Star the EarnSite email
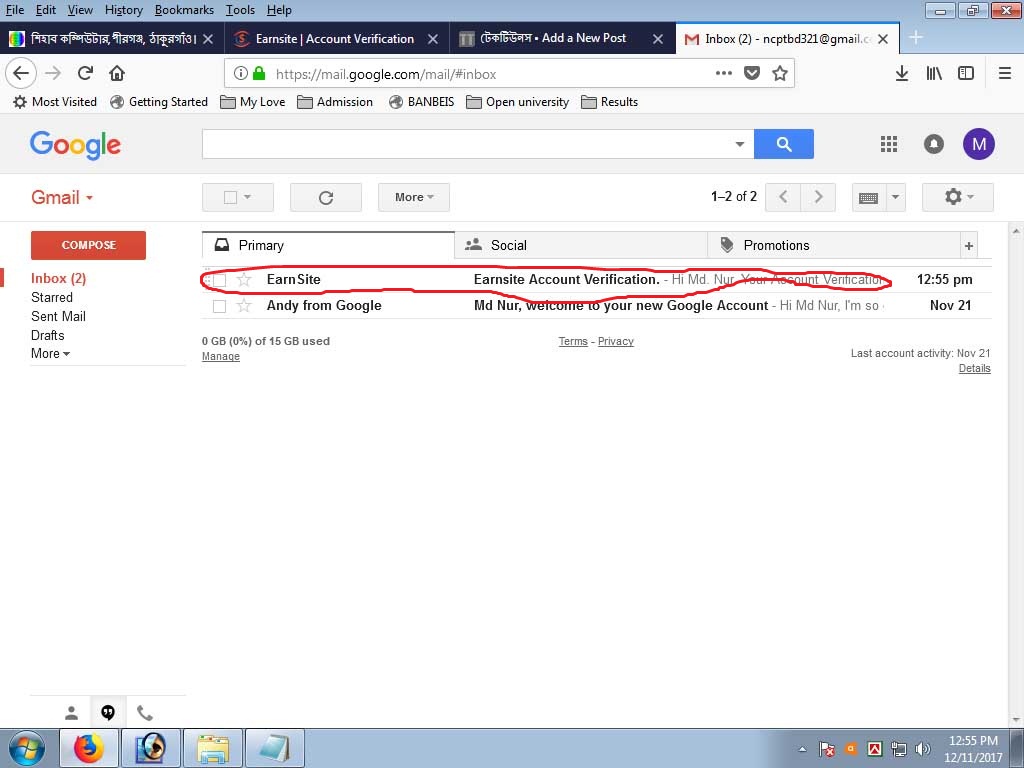The width and height of the screenshot is (1024, 768). pos(244,280)
